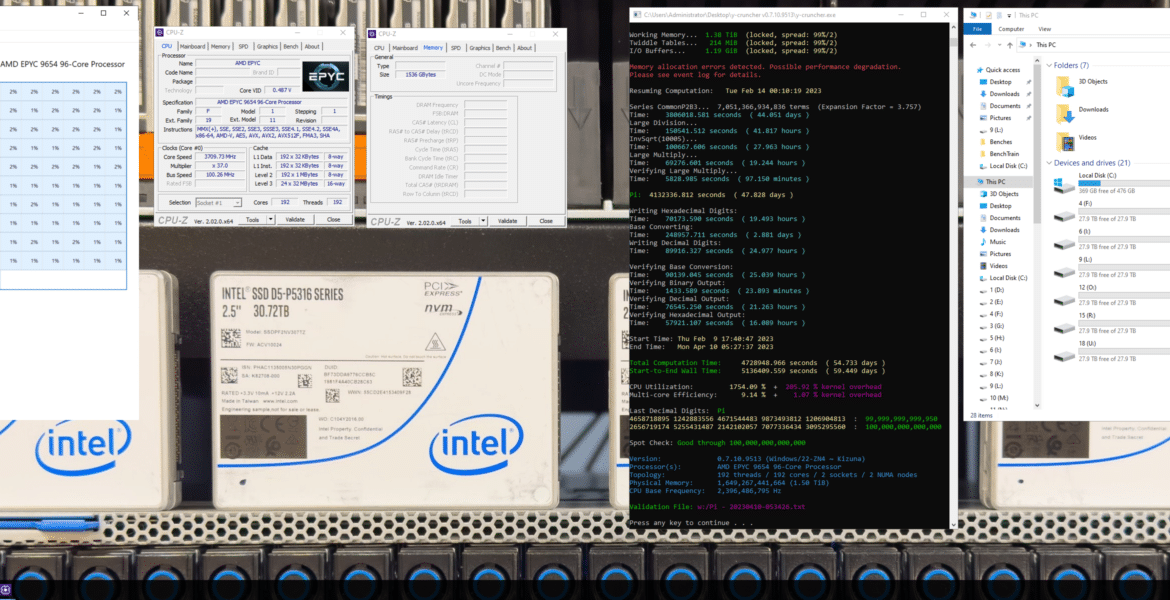Select the Videos folder icon under Folders
Viewport: 1170px width, 600px height.
(1065, 140)
